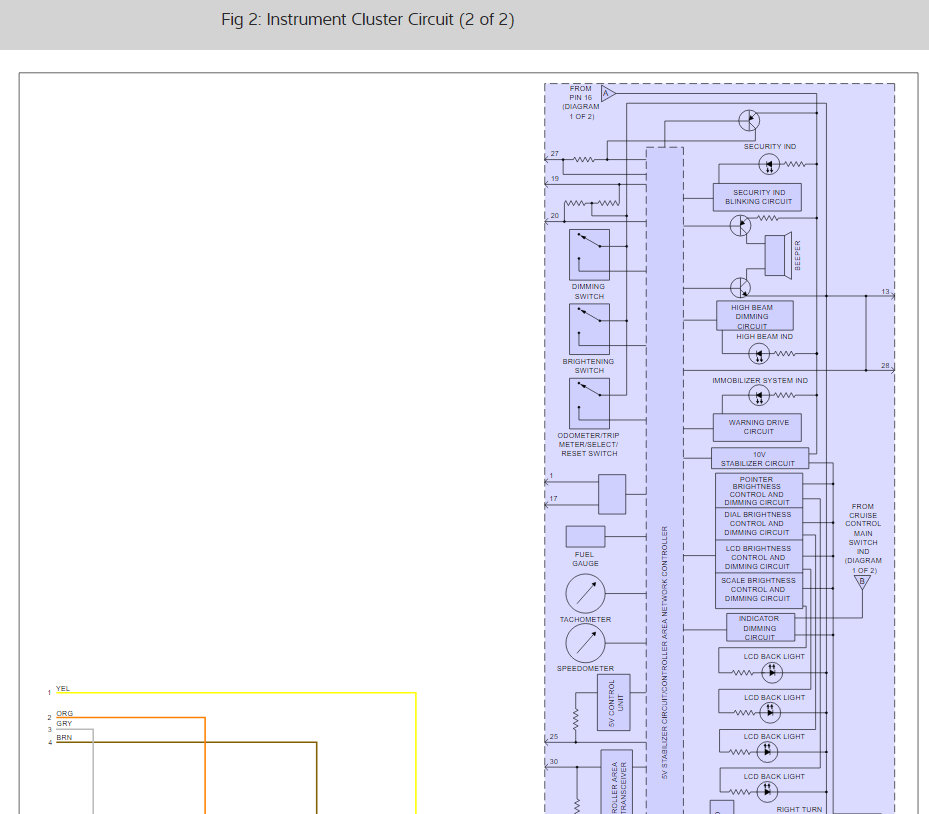Screen dimensions: 929x814
Task: Click the DIMMING SWITCH label
Action: (589, 291)
